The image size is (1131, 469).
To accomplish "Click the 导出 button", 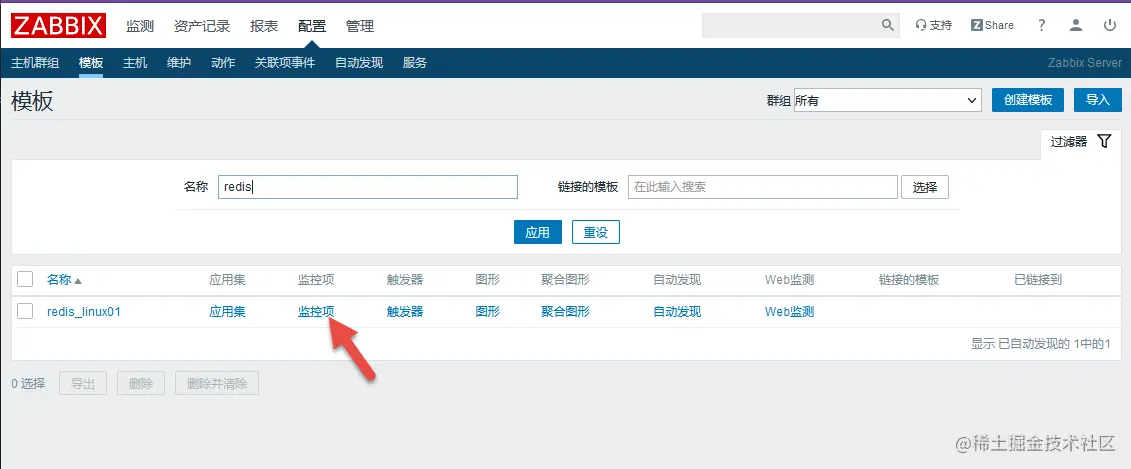I will coord(82,383).
